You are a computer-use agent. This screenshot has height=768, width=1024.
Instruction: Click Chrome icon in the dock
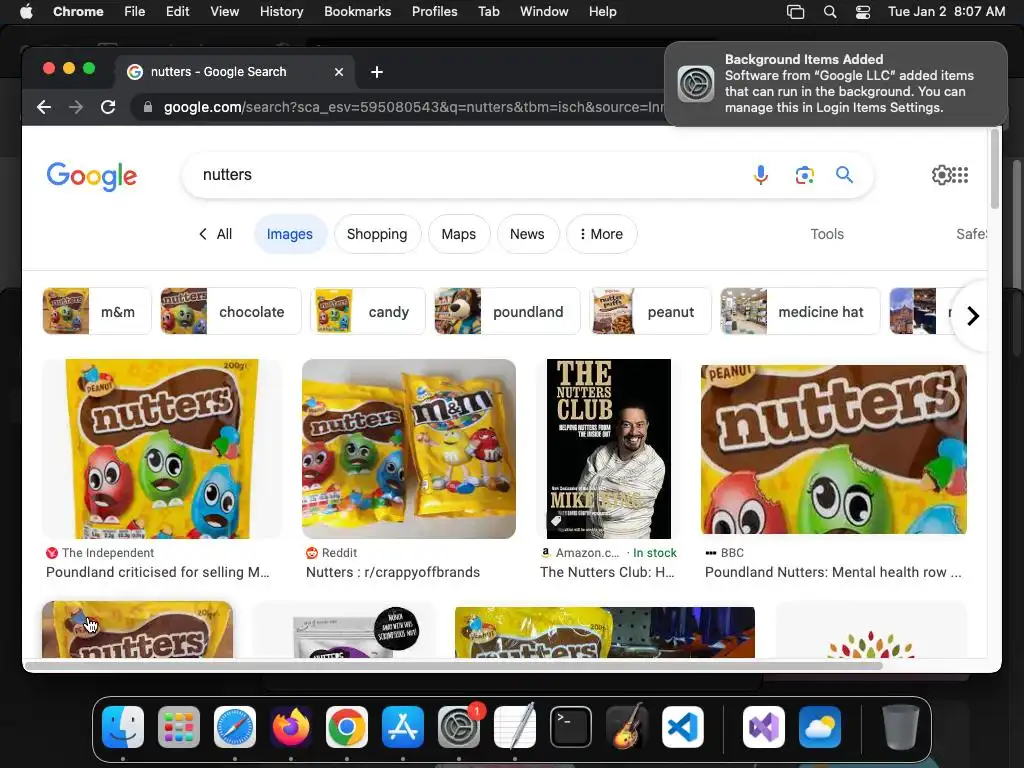[x=347, y=727]
